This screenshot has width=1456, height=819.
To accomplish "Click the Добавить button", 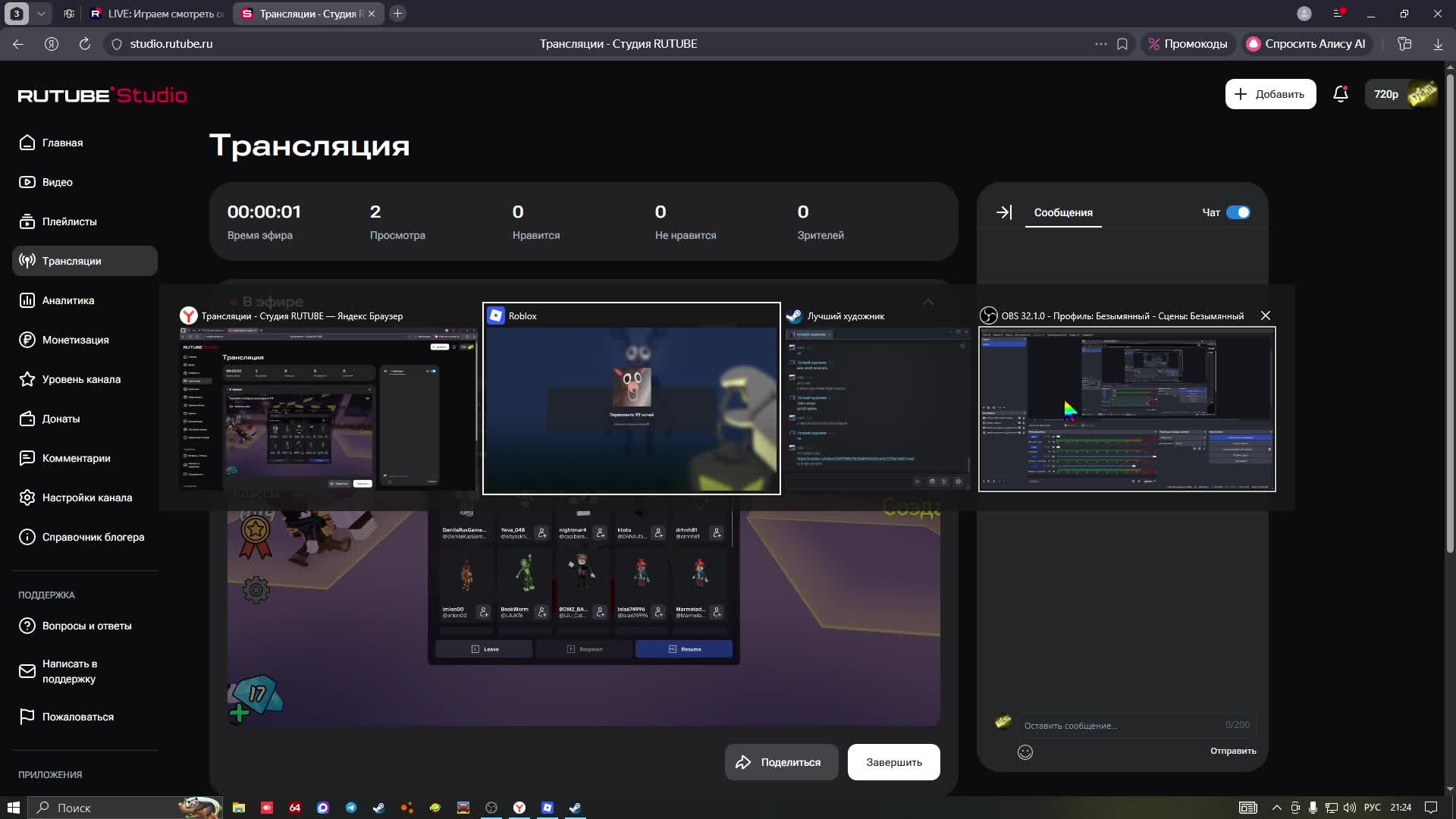I will (1270, 94).
